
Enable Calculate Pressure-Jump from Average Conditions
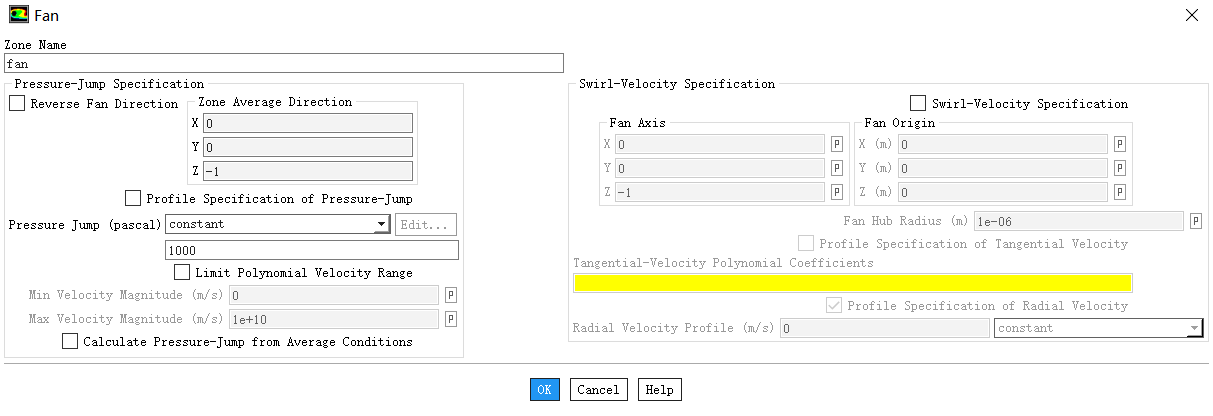click(x=69, y=342)
